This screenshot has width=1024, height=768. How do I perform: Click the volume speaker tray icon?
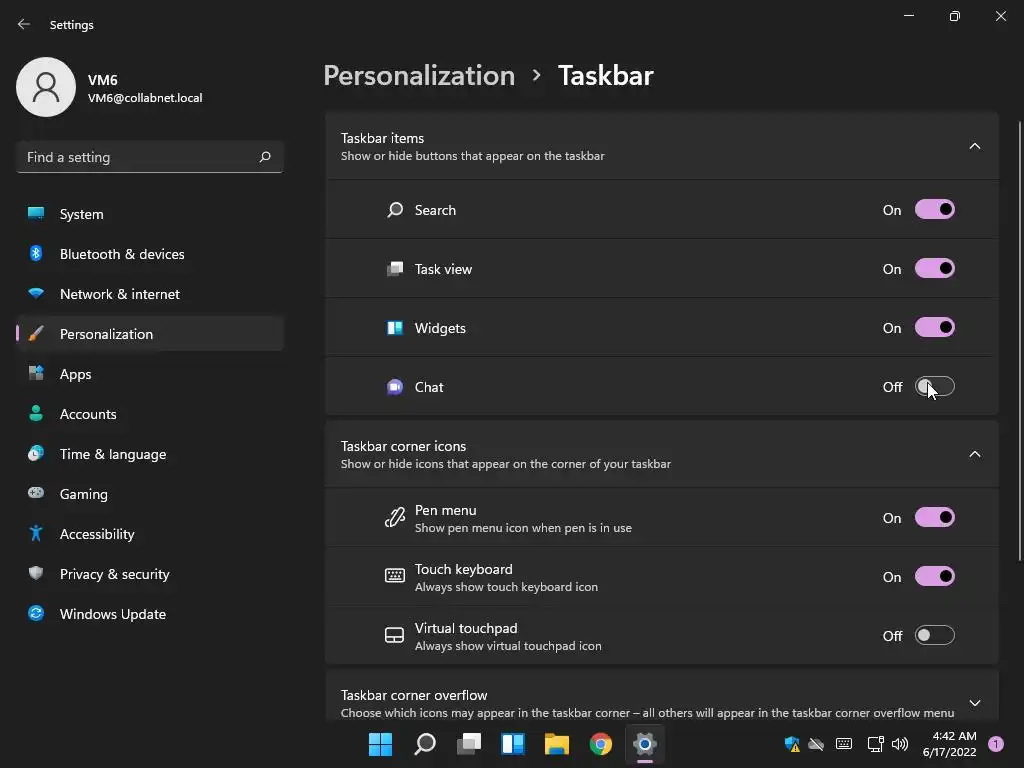900,744
